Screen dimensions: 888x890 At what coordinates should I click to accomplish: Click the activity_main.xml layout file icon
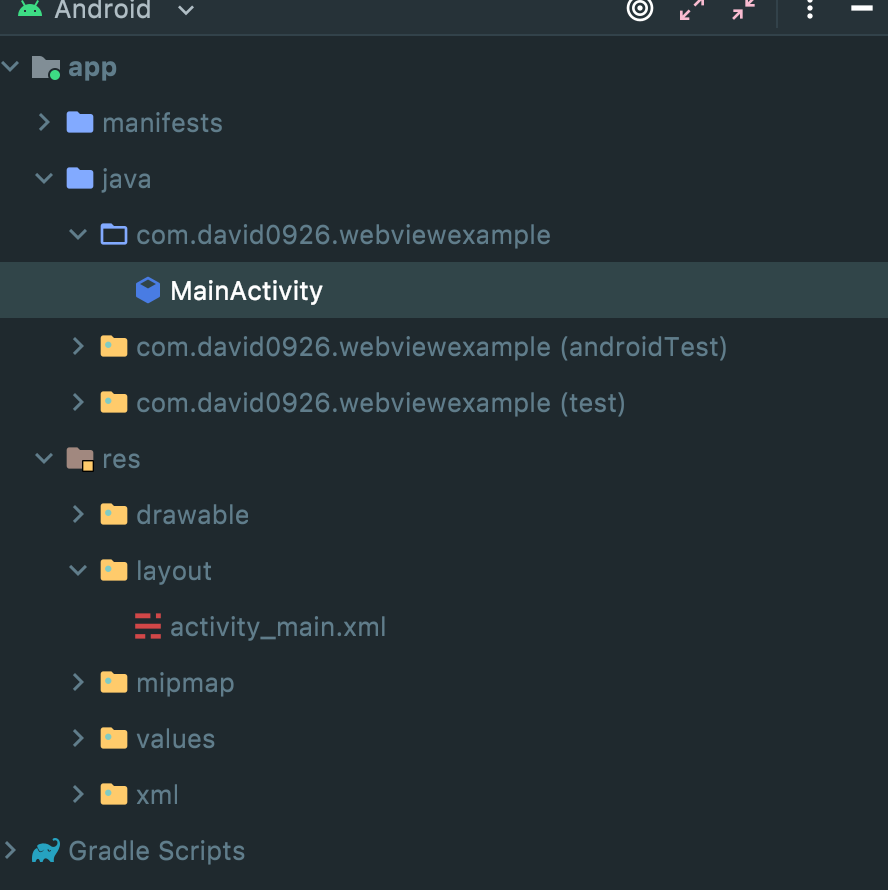pos(148,627)
